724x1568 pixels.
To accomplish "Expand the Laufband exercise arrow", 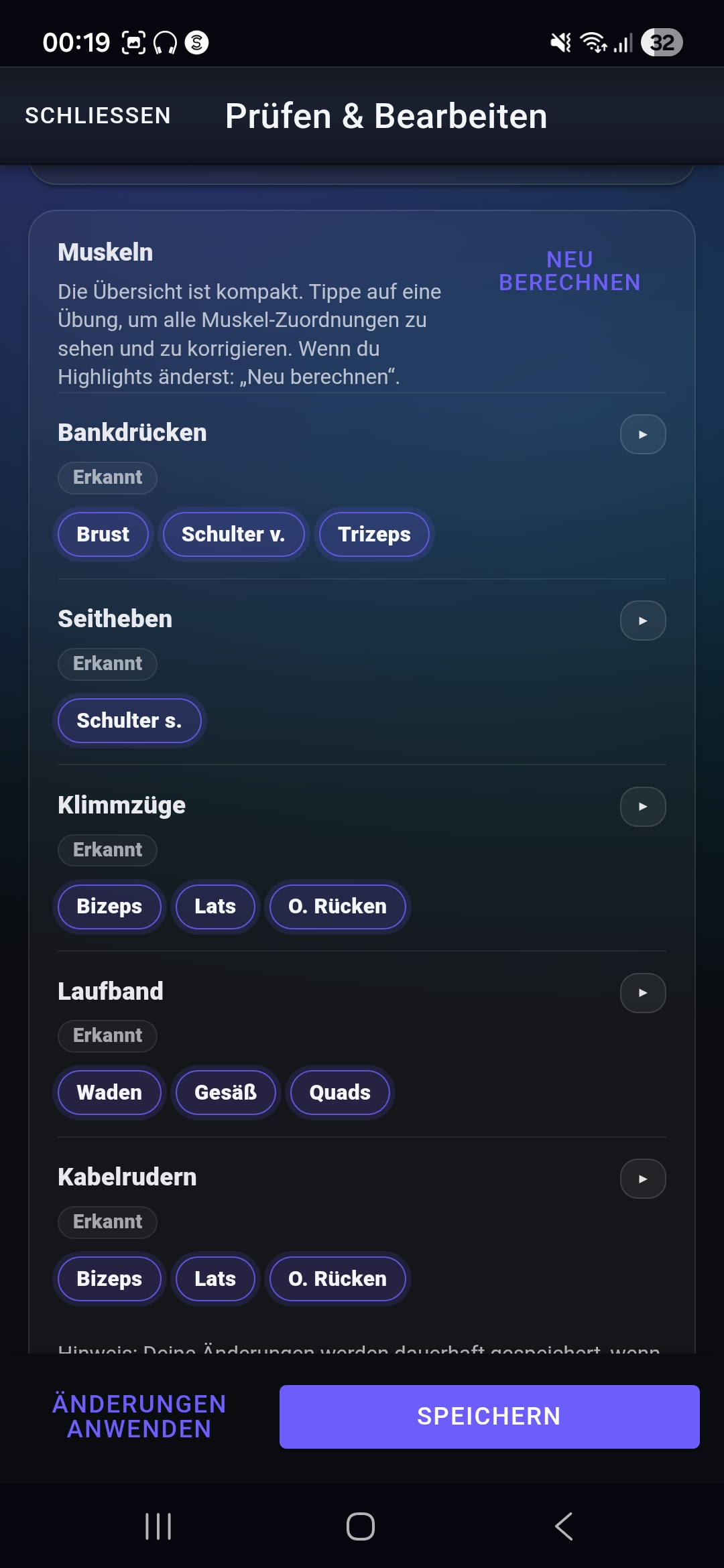I will [643, 993].
